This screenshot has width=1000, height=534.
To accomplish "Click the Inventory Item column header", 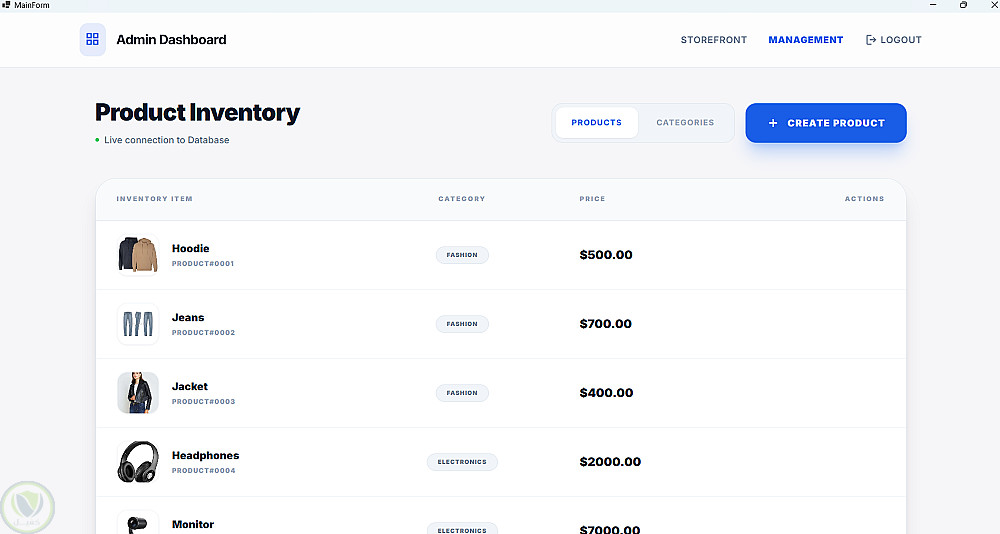I will click(154, 198).
